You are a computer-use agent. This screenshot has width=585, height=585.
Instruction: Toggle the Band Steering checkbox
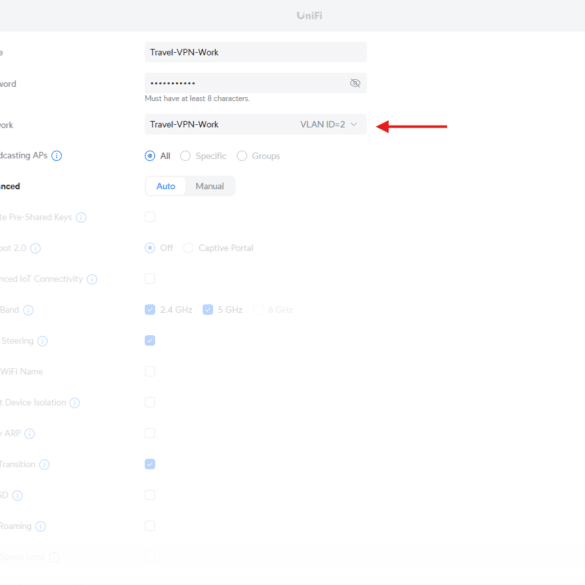point(150,340)
